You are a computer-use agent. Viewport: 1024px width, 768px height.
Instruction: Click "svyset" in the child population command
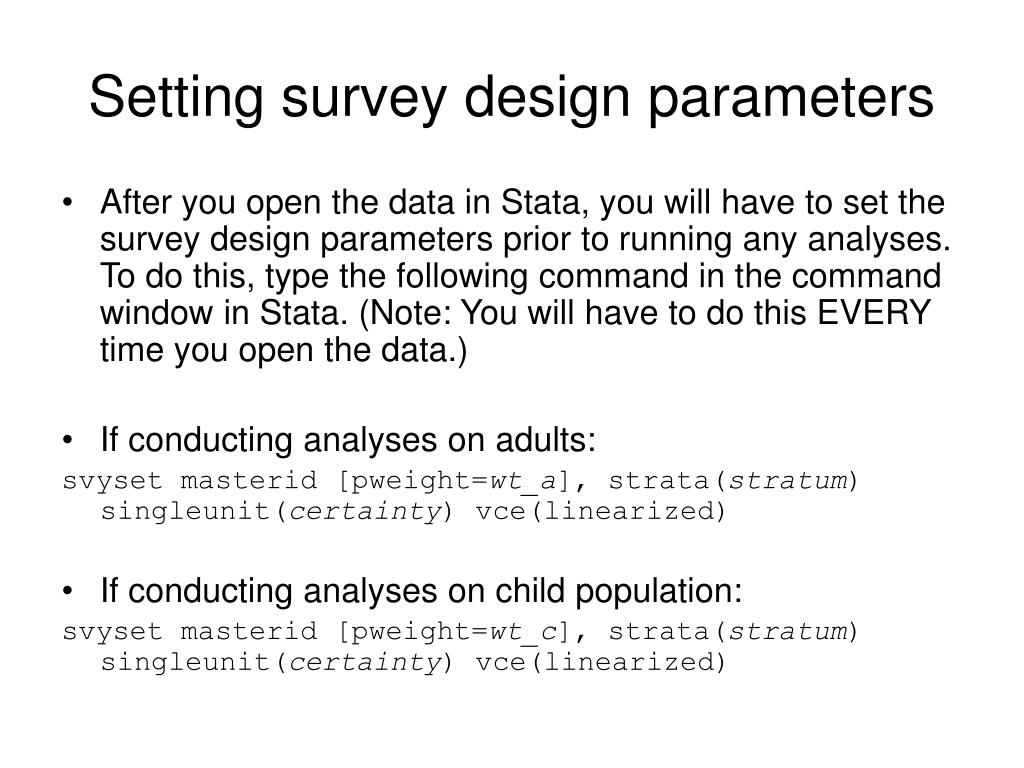[112, 633]
